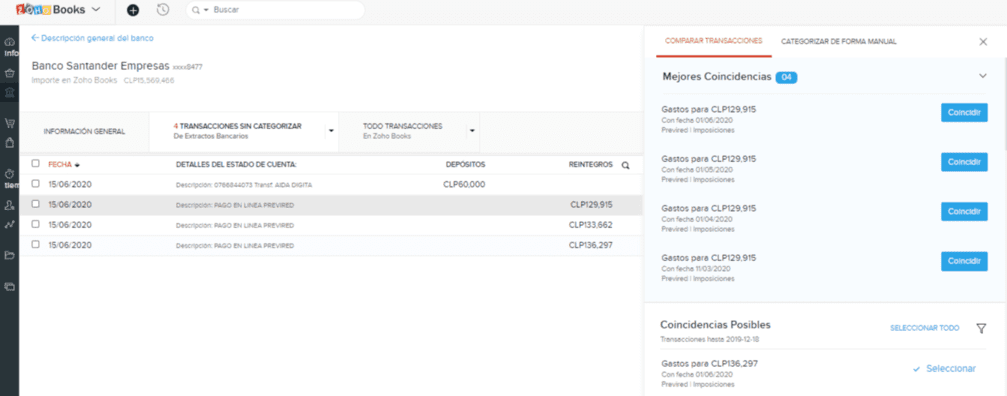
Task: Click Seleccionar for CLP136,297 expense
Action: click(944, 369)
